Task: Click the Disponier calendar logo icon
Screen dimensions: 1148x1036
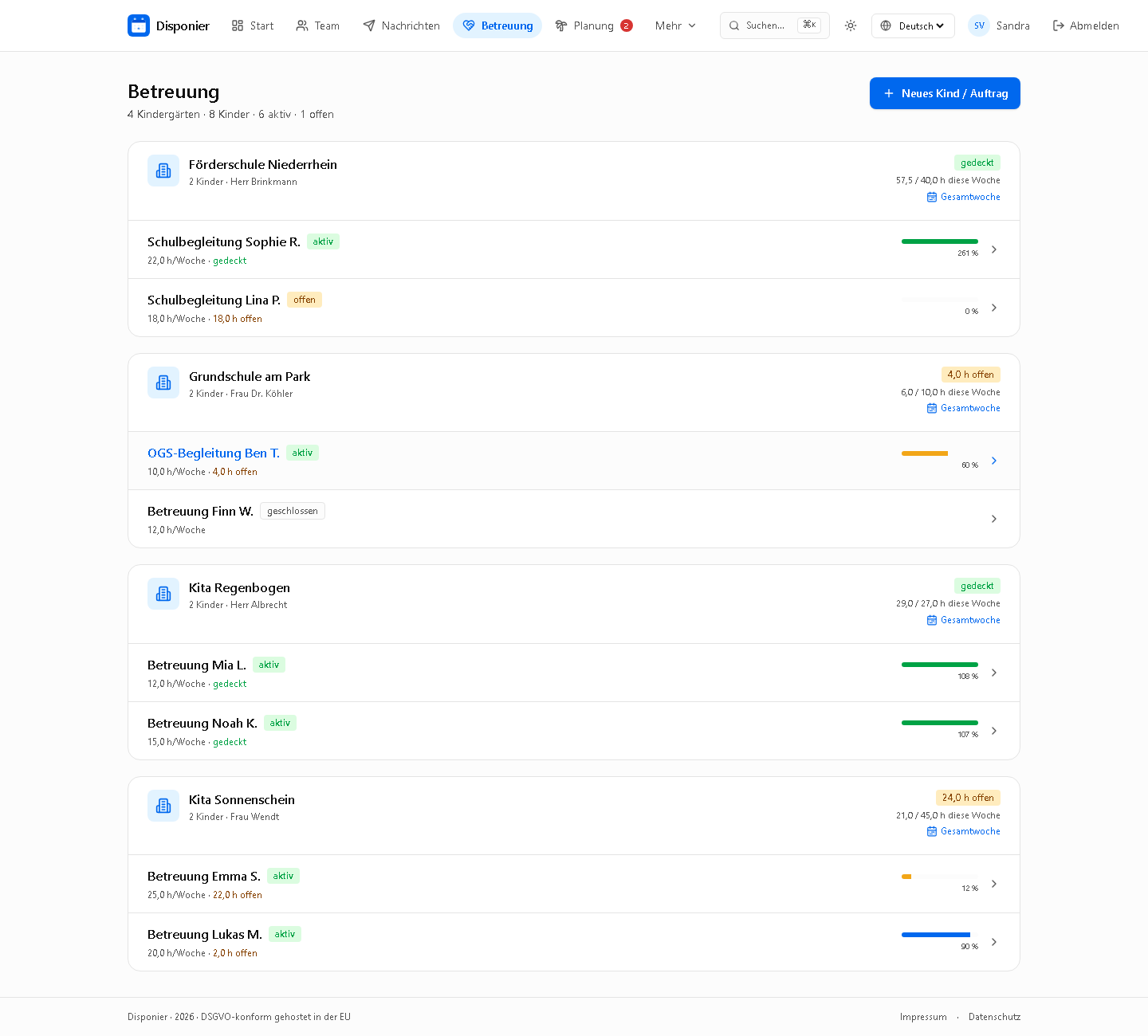Action: point(139,26)
